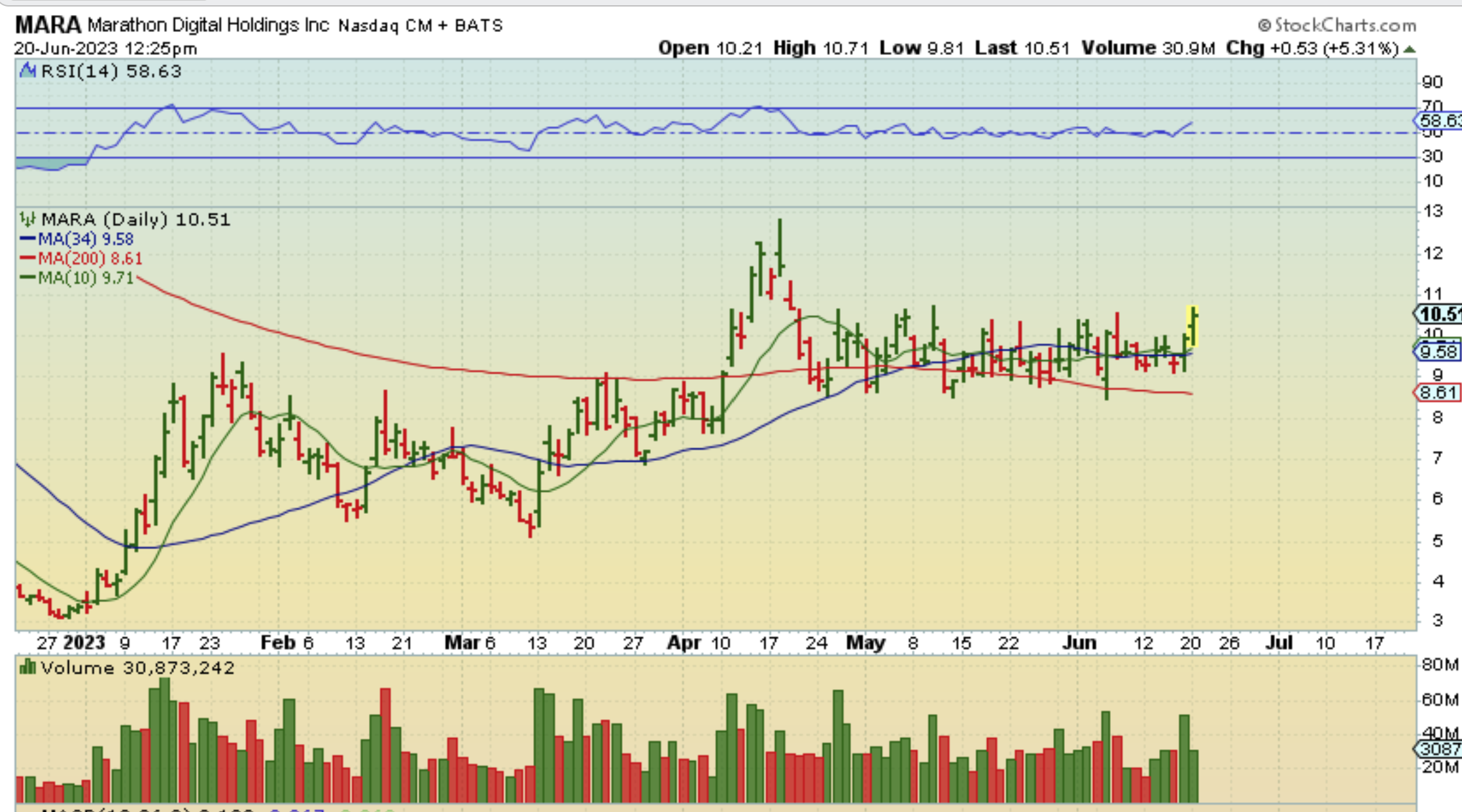Click the 10.51 last price tag on axis
1462x812 pixels.
click(x=1438, y=314)
